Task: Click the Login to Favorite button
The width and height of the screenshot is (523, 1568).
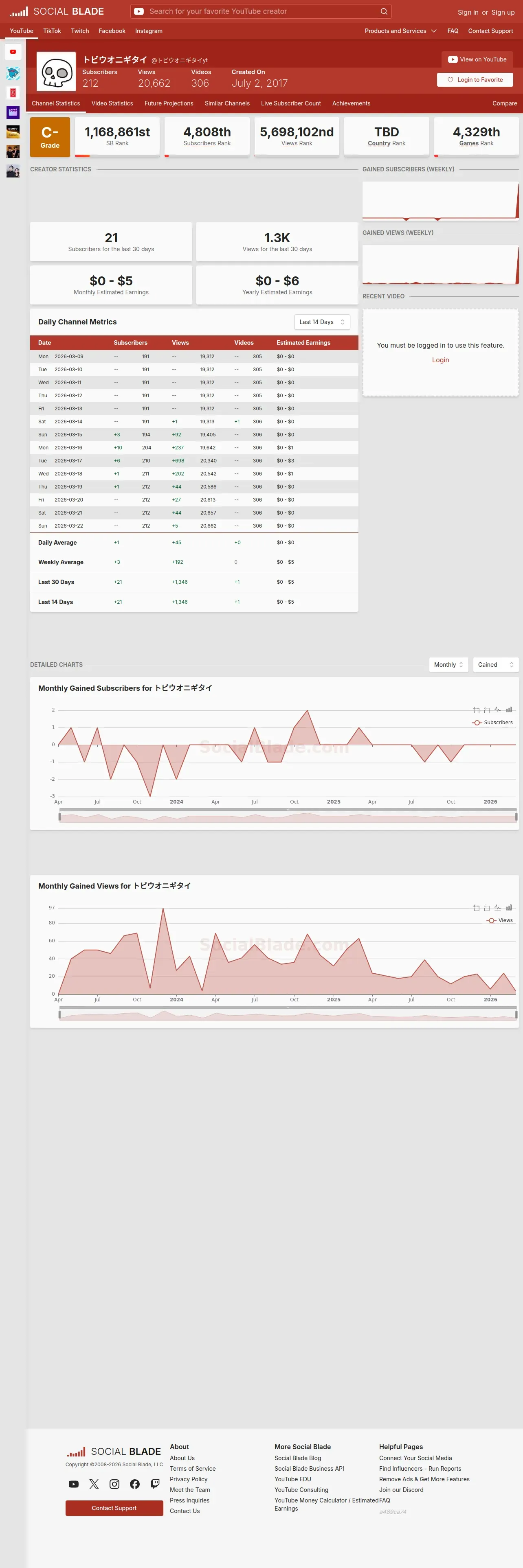Action: tap(475, 80)
